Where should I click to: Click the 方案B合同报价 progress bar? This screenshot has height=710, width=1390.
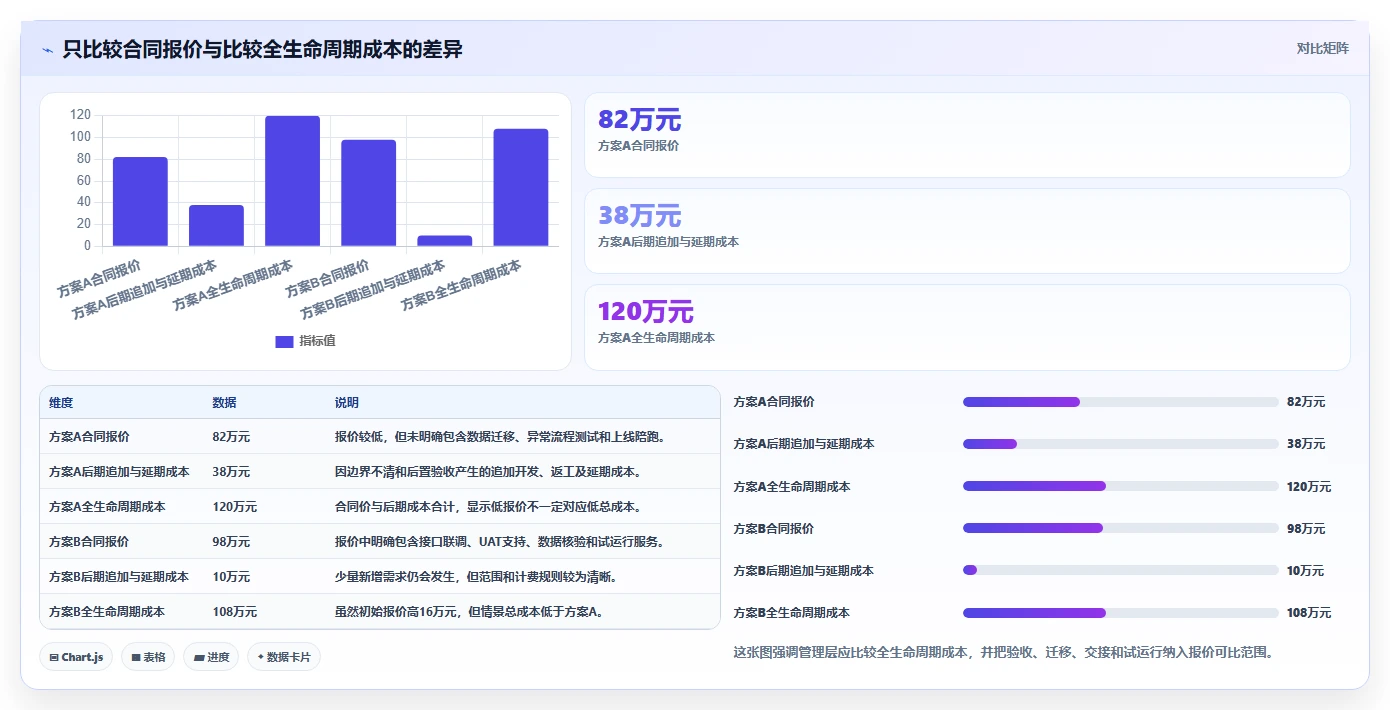click(1120, 528)
